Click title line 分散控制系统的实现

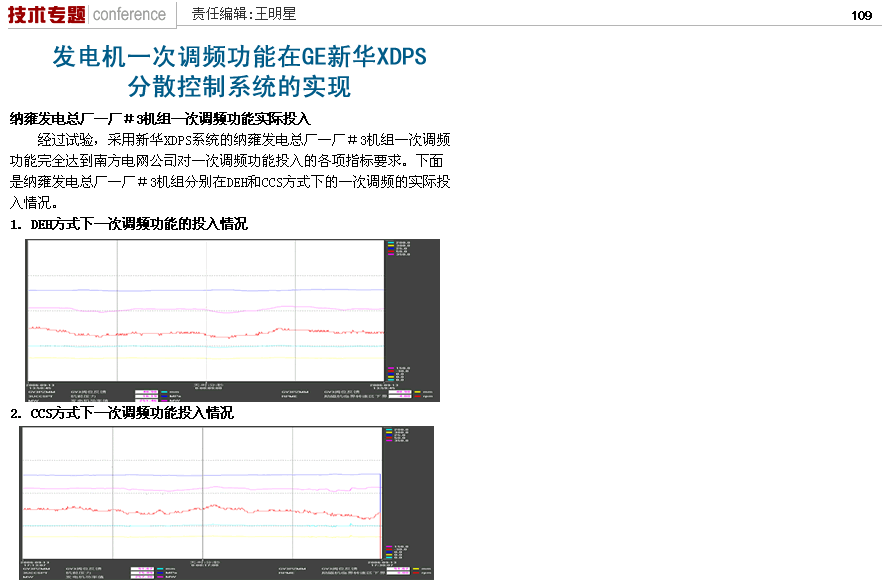tap(240, 87)
